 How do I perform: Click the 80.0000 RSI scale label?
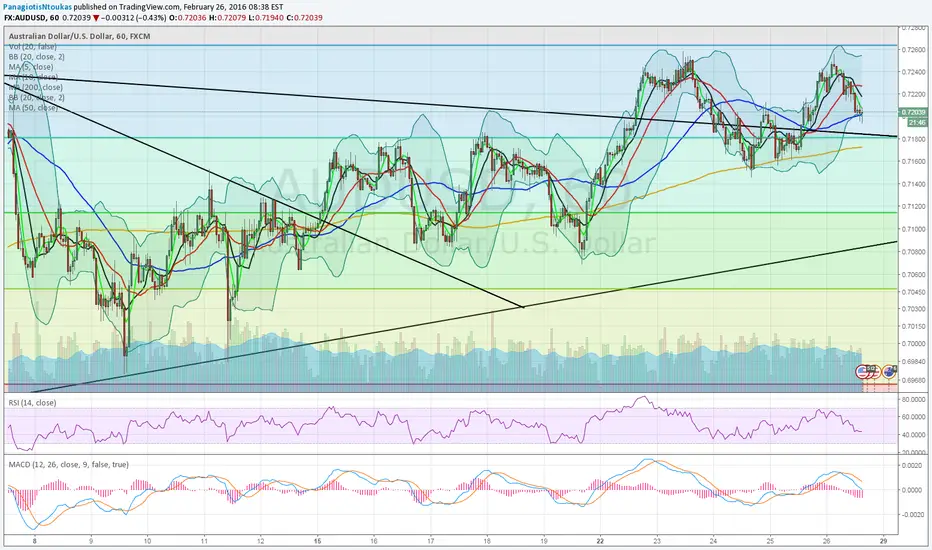click(914, 400)
